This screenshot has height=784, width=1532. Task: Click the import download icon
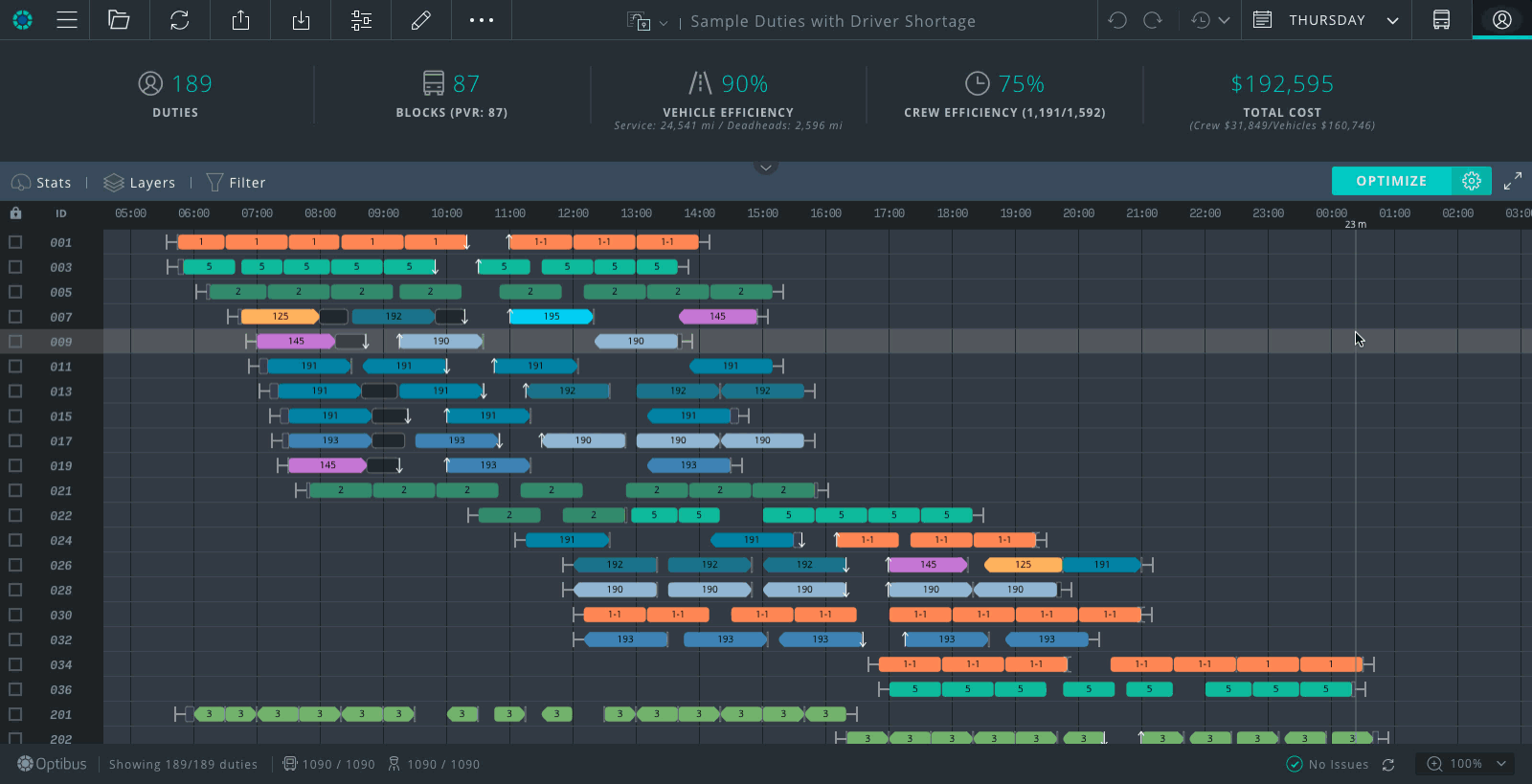click(301, 20)
